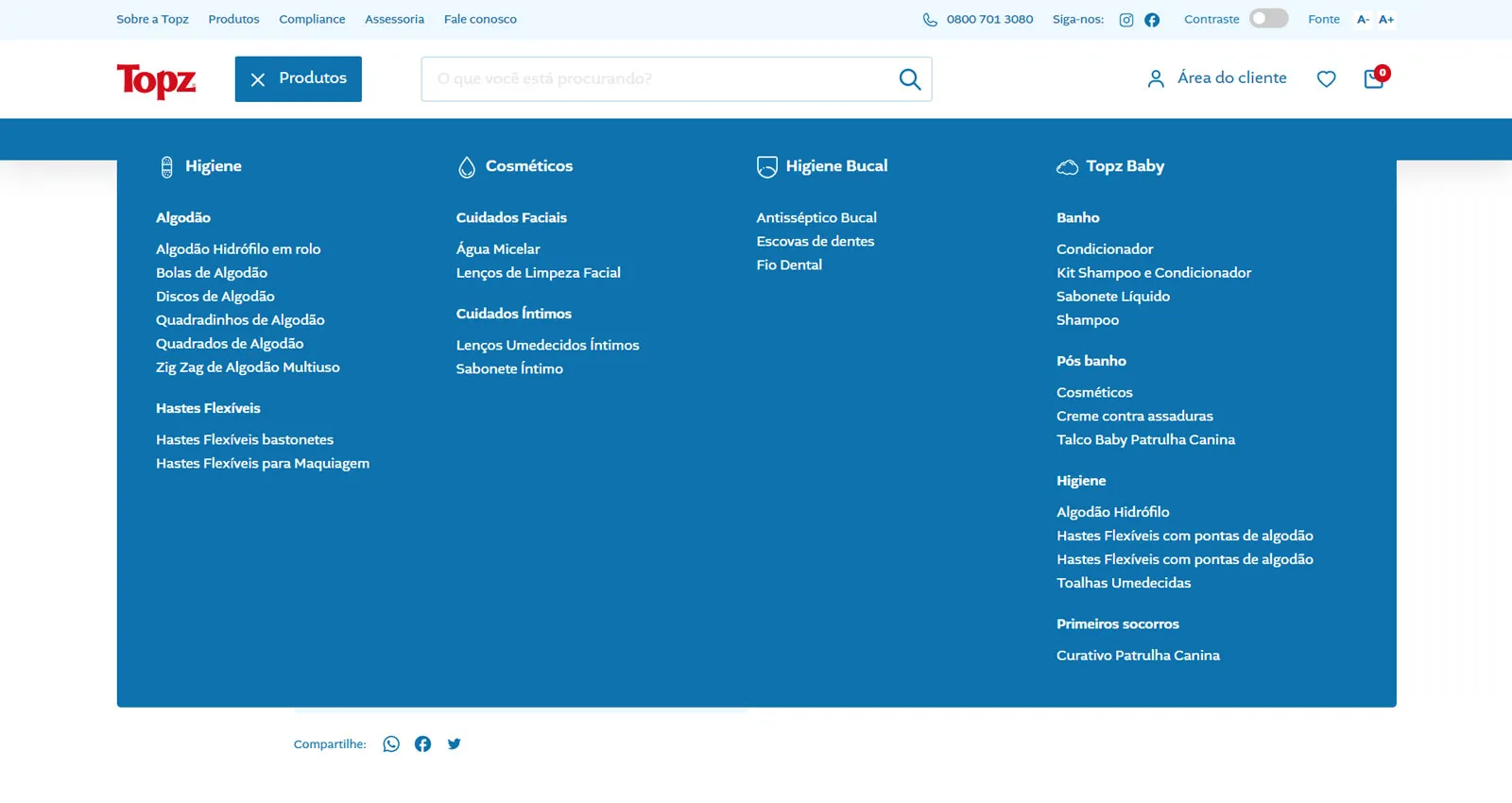
Task: Open Talco Baby Patrulha Canina
Action: (x=1146, y=440)
